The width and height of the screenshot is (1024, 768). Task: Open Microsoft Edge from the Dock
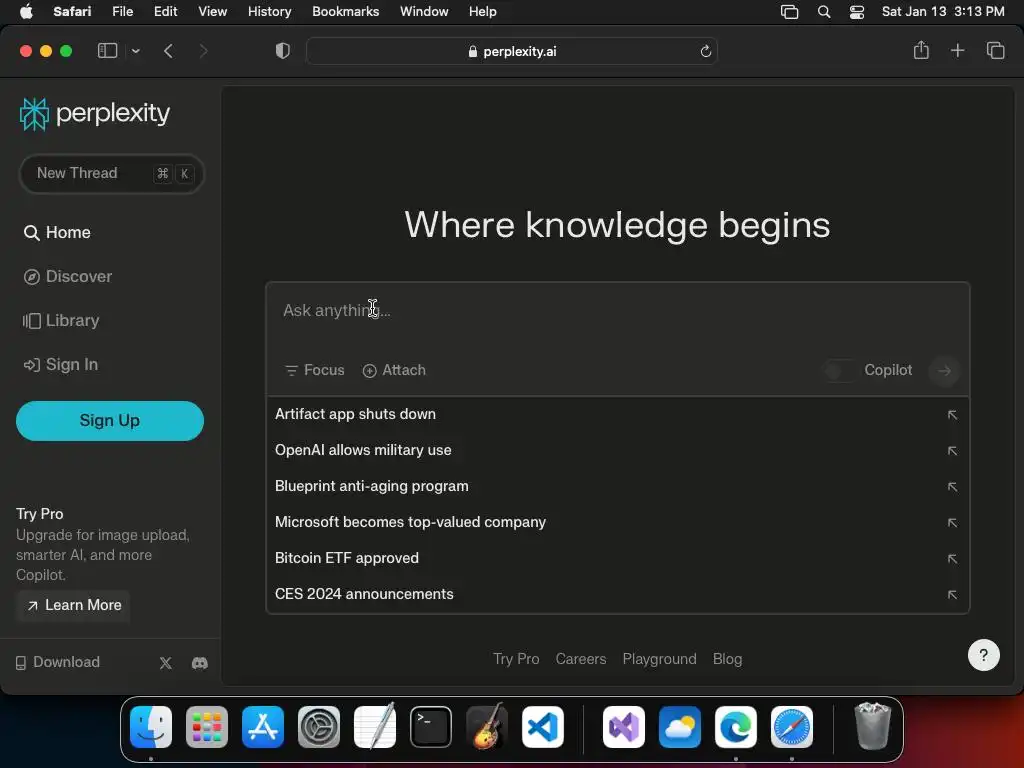[x=736, y=727]
